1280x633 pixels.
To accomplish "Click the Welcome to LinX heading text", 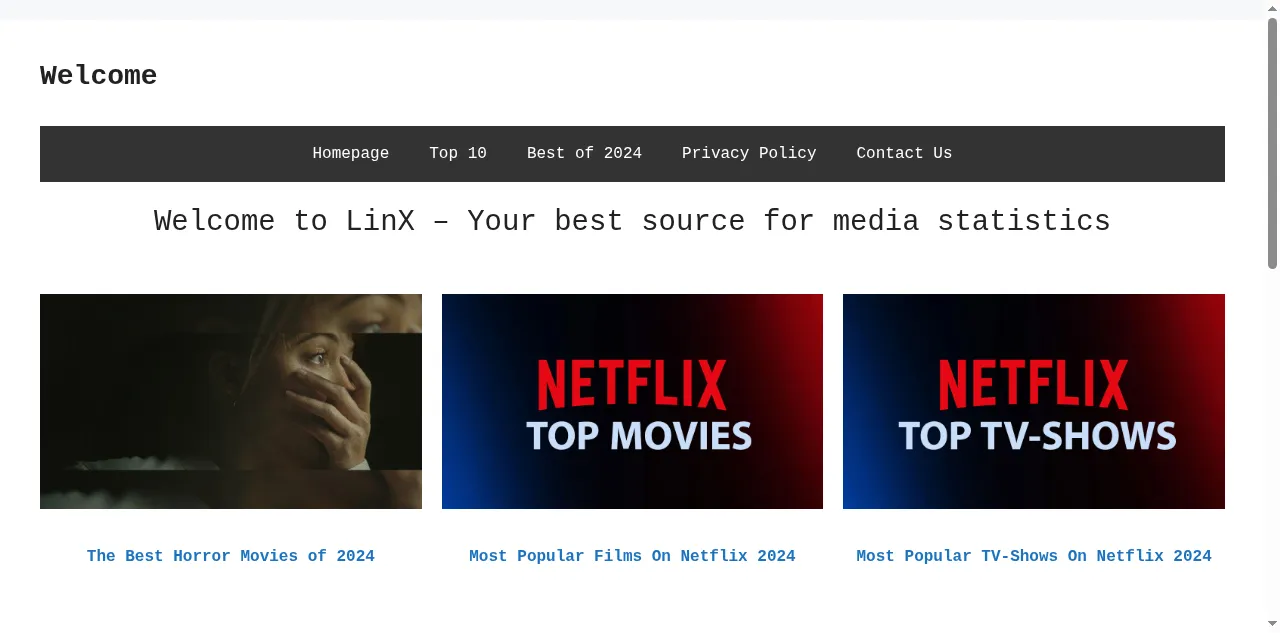I will click(x=632, y=221).
